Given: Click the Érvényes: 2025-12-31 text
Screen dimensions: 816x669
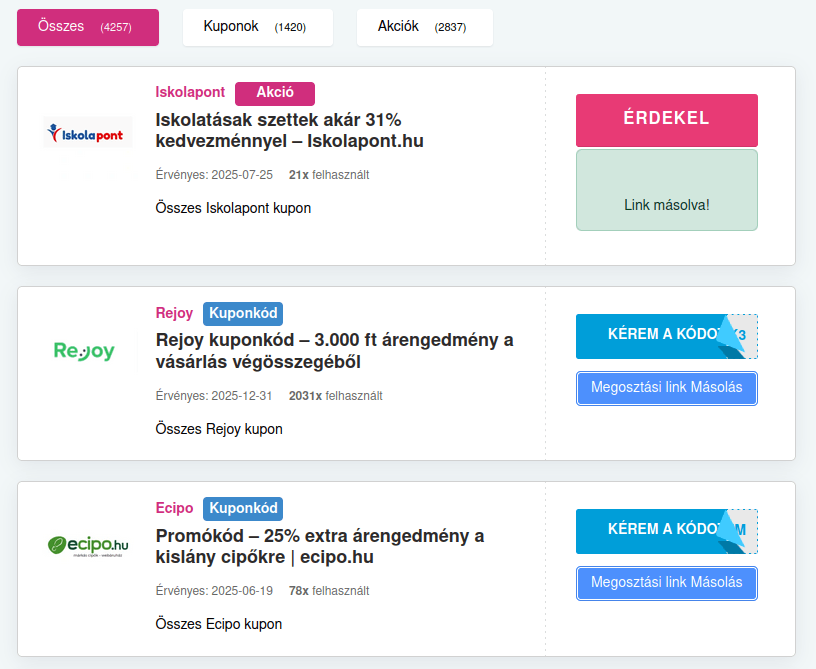Looking at the screenshot, I should (214, 396).
